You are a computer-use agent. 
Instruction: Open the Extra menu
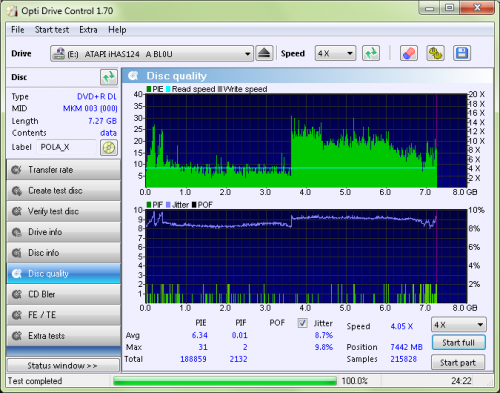(x=88, y=30)
